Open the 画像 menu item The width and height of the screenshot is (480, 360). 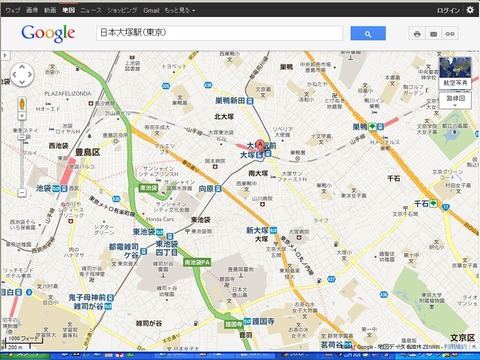tap(32, 10)
